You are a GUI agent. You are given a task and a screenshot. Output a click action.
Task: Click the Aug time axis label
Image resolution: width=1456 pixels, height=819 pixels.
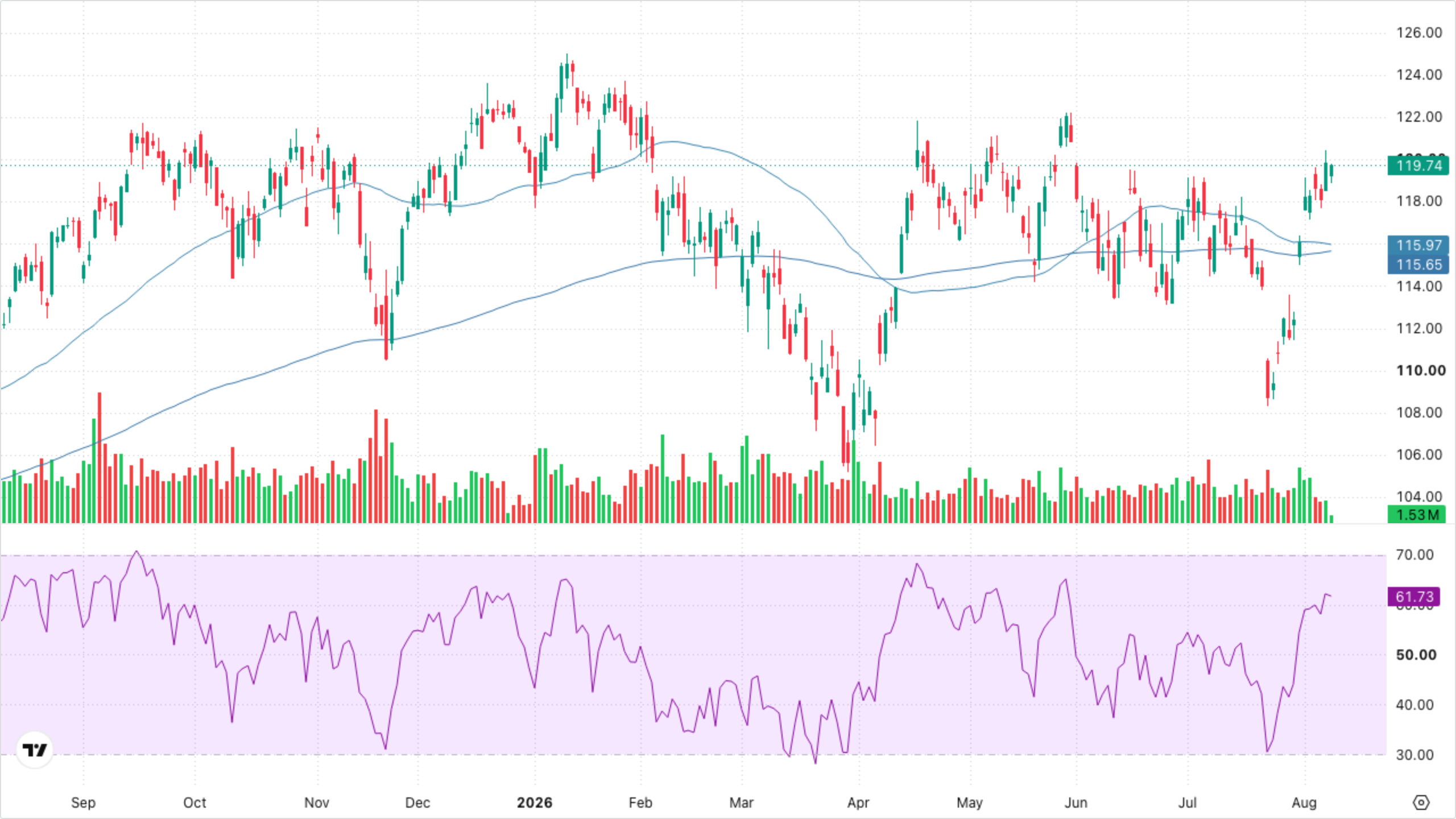1304,803
